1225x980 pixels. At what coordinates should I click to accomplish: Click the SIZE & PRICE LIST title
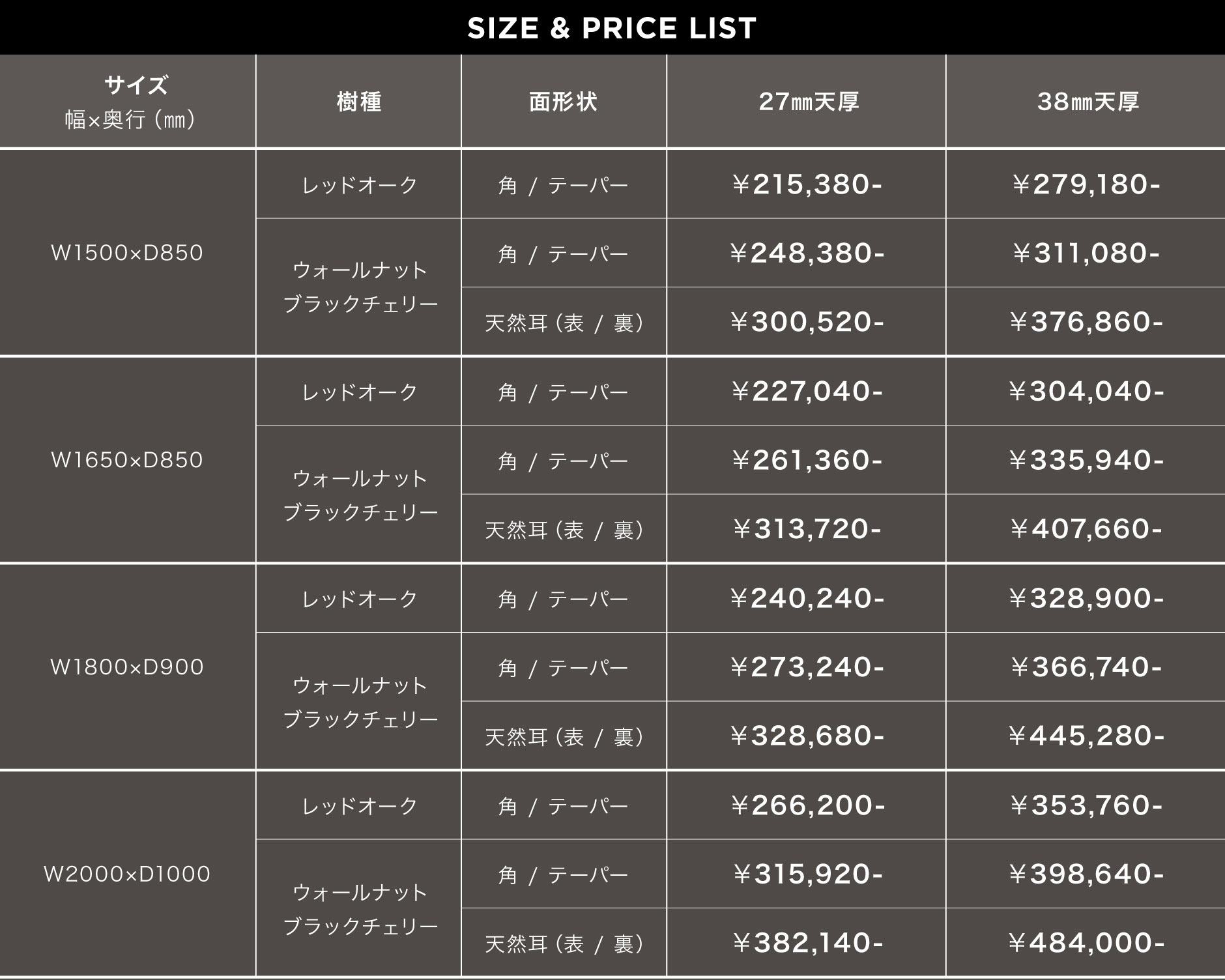pos(612,28)
